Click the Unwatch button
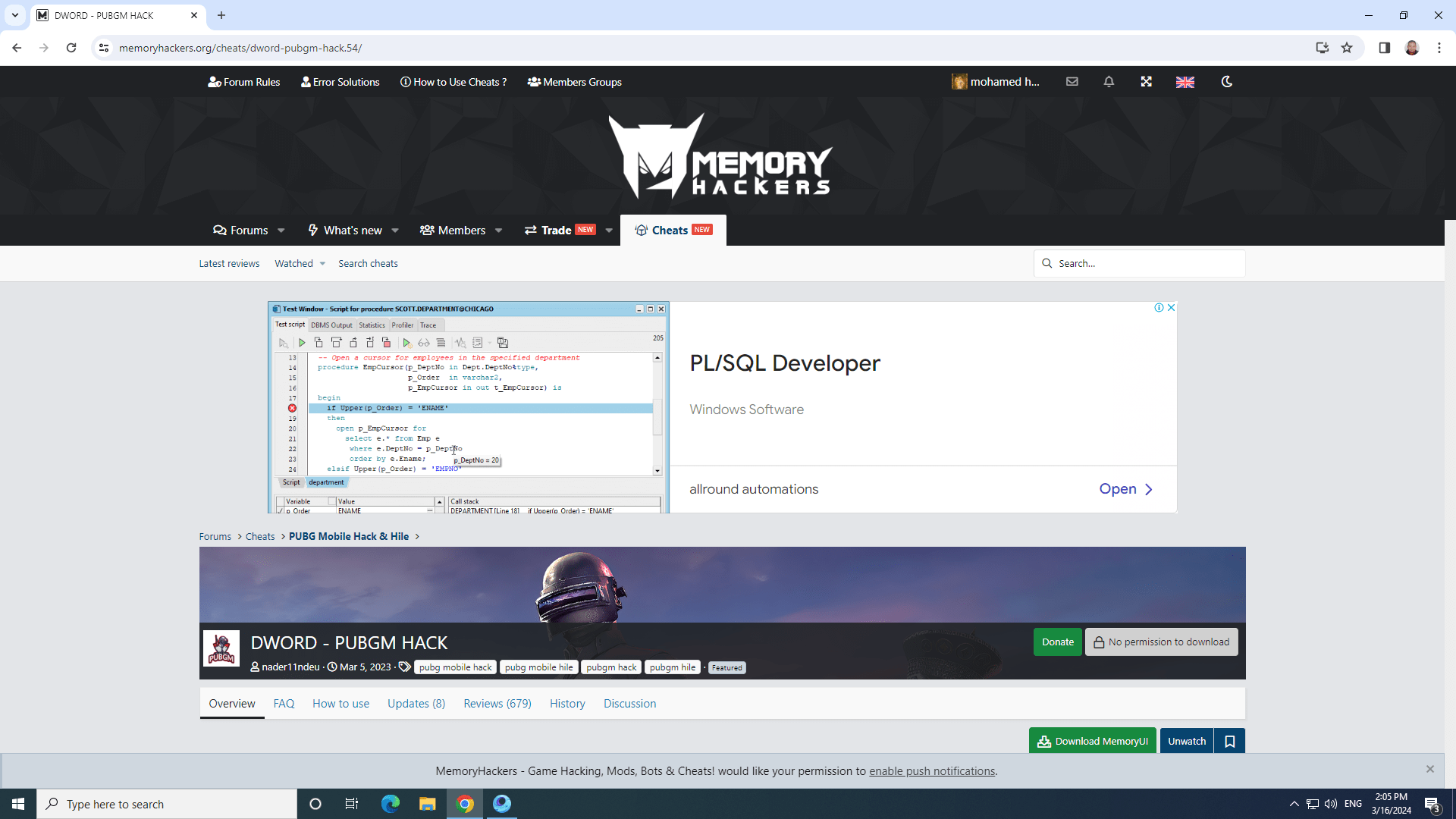Screen dimensions: 1456x819 [1186, 741]
